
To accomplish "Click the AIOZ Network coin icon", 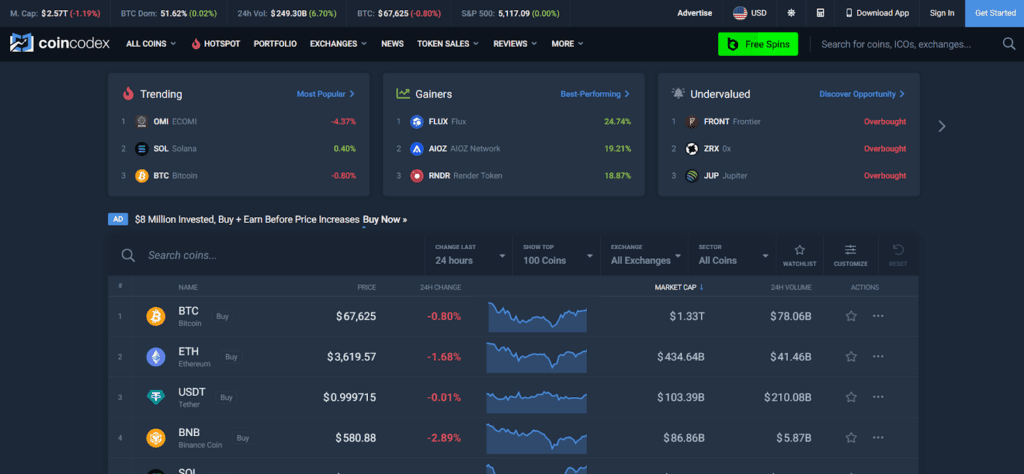I will [x=417, y=149].
